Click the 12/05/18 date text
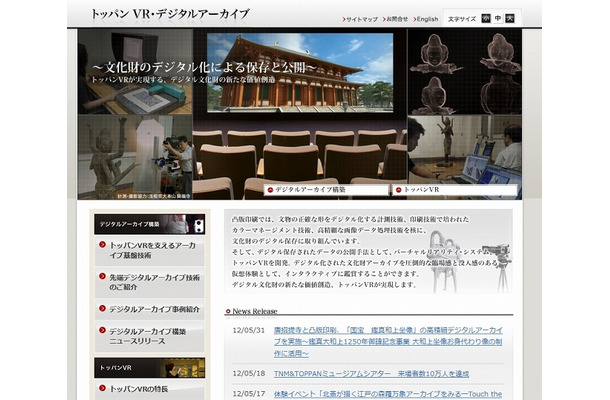The image size is (610, 400). 249,374
